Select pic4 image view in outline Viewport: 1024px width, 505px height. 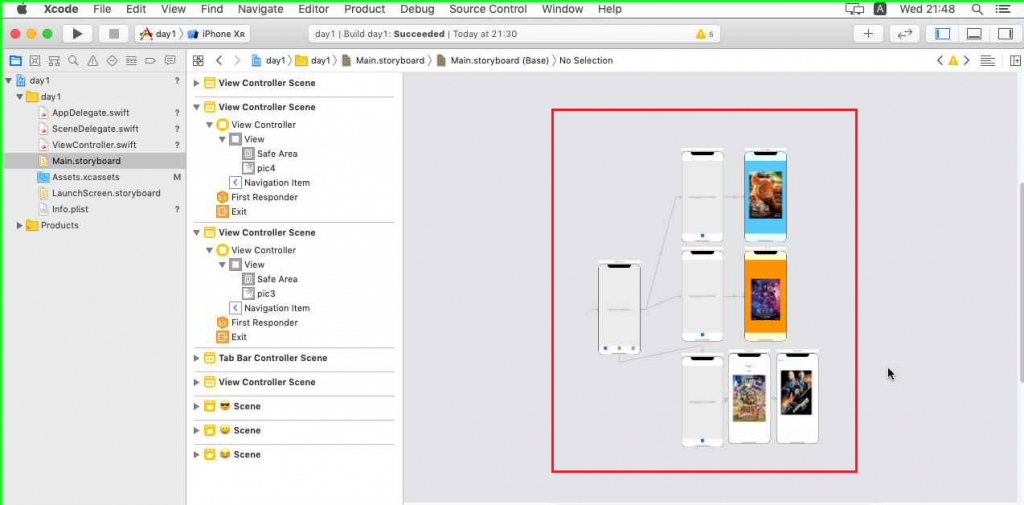(266, 168)
